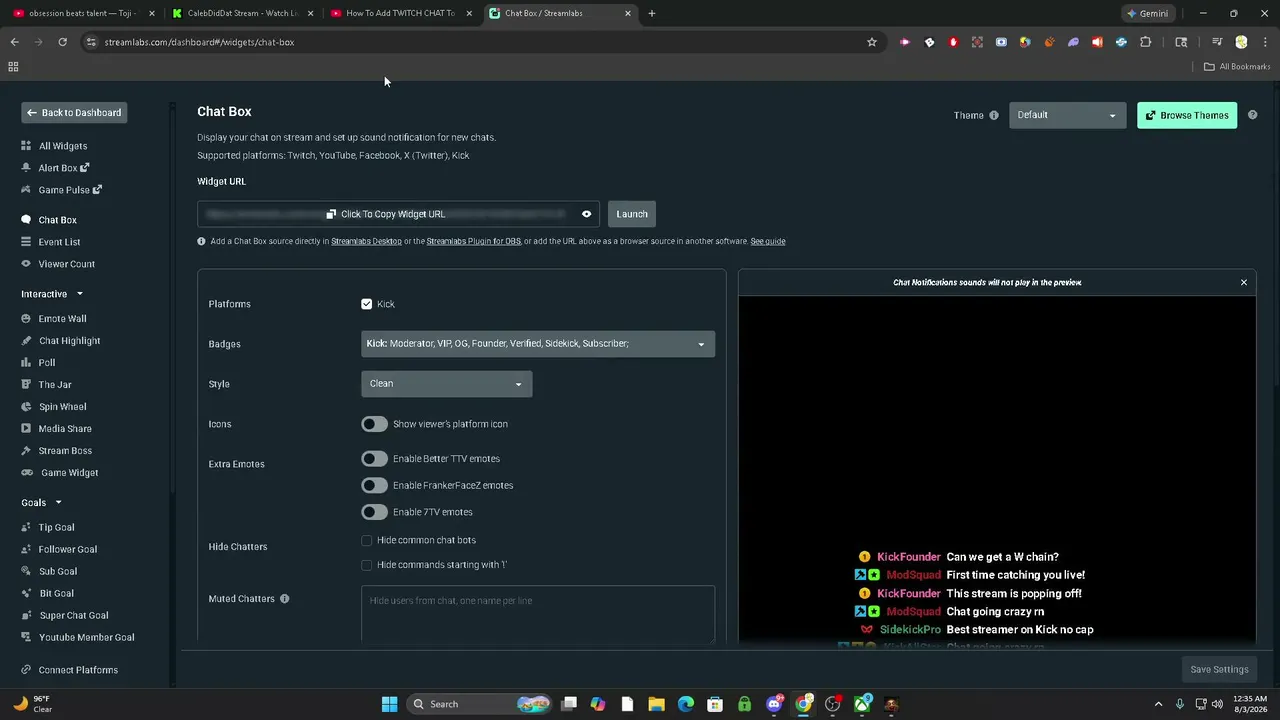Viewport: 1280px width, 720px height.
Task: Bookmark this page with star icon
Action: [872, 42]
